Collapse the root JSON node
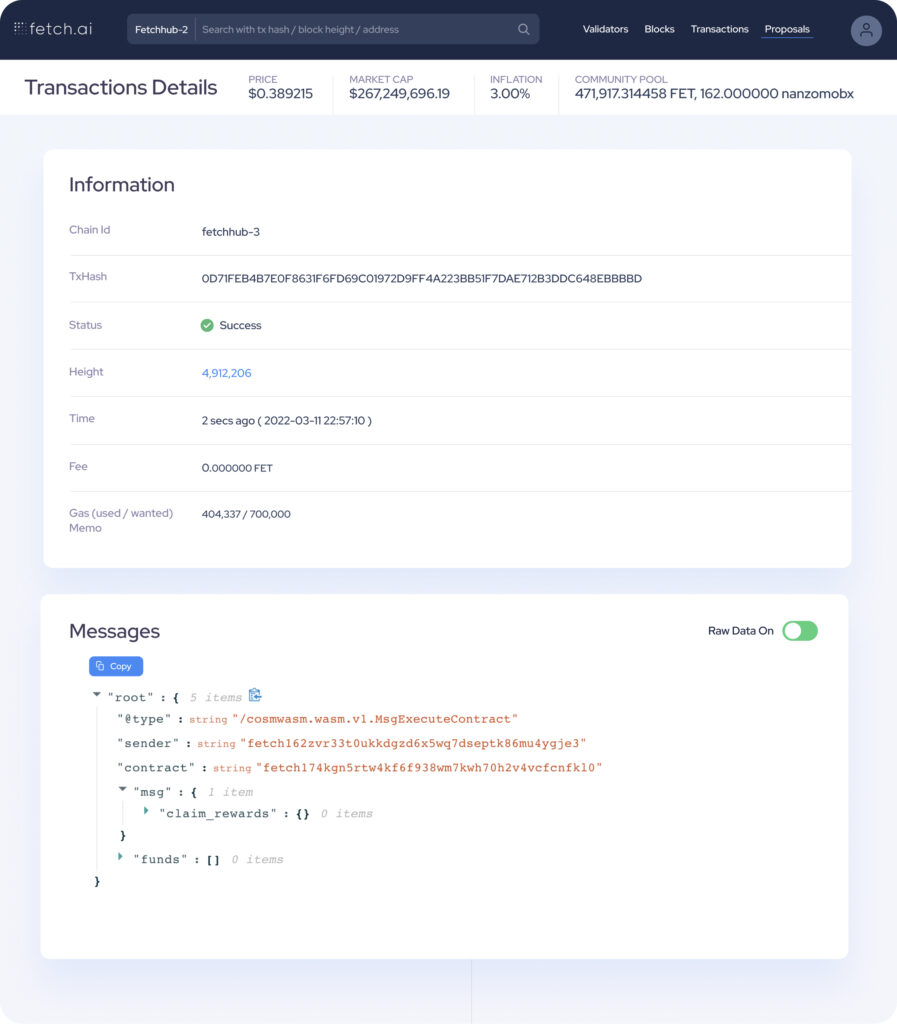The image size is (897, 1024). 97,694
